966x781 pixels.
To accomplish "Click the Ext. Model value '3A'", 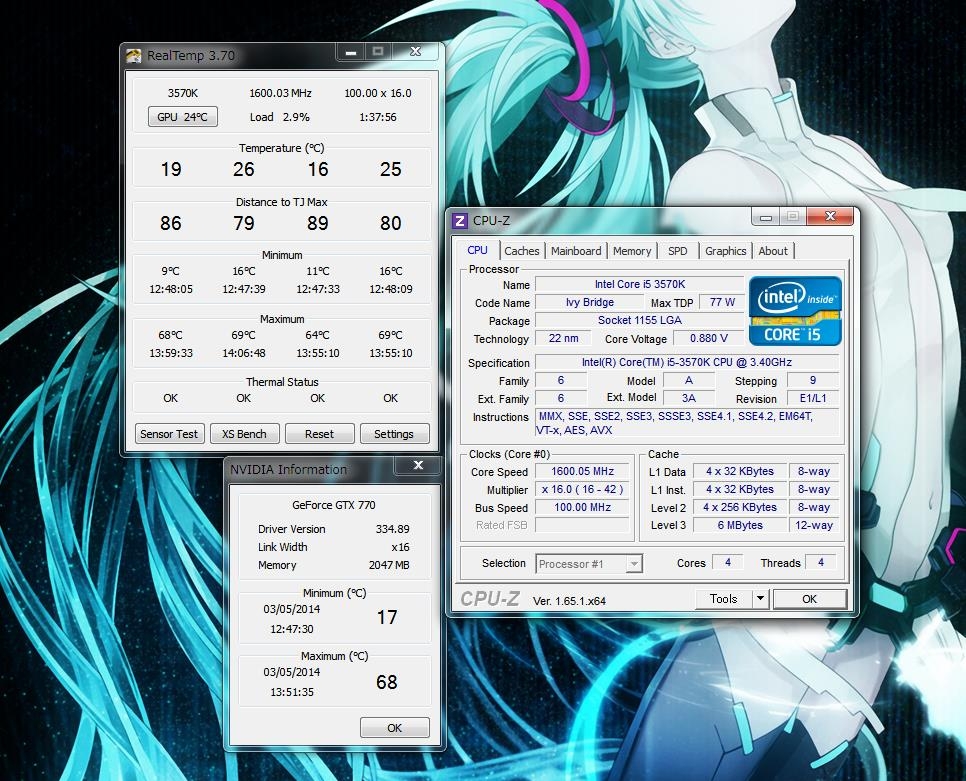I will coord(688,398).
